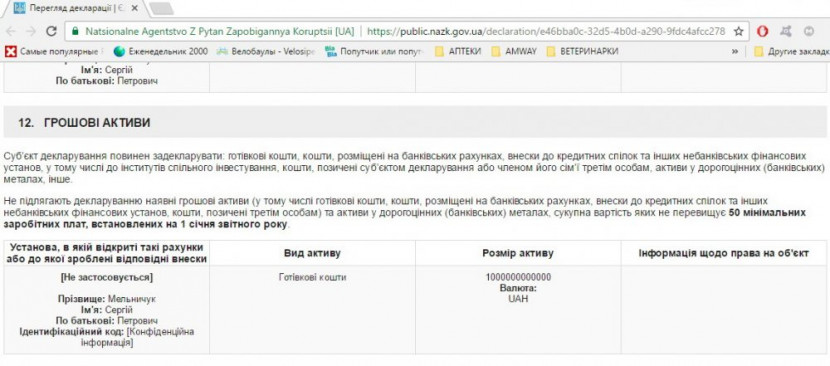Click the bold 50 мінімальних text
Image resolution: width=830 pixels, height=366 pixels.
tap(767, 213)
